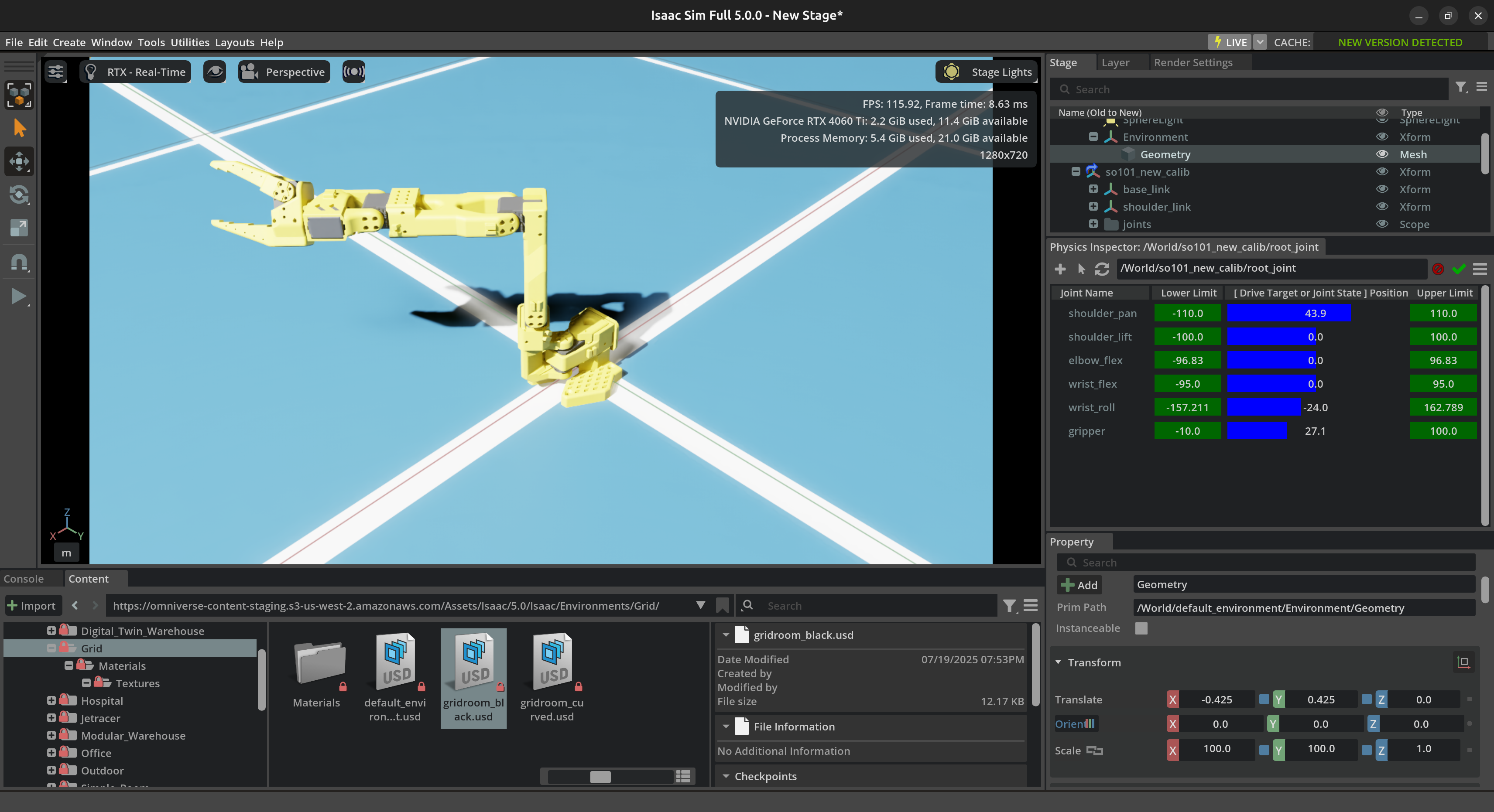Collapse the Environment tree node

pos(1093,137)
